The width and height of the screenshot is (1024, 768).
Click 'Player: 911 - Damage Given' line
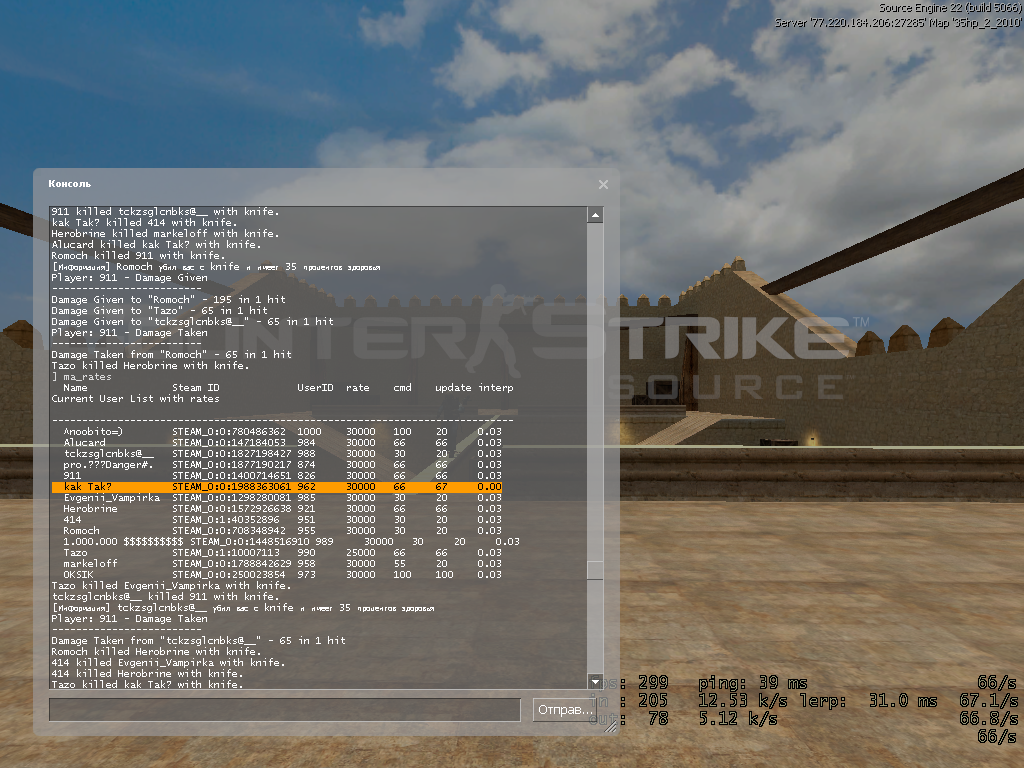[129, 278]
